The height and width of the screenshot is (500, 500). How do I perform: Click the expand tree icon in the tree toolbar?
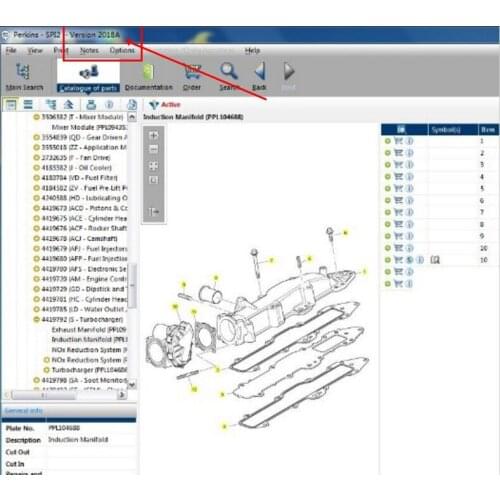51,105
